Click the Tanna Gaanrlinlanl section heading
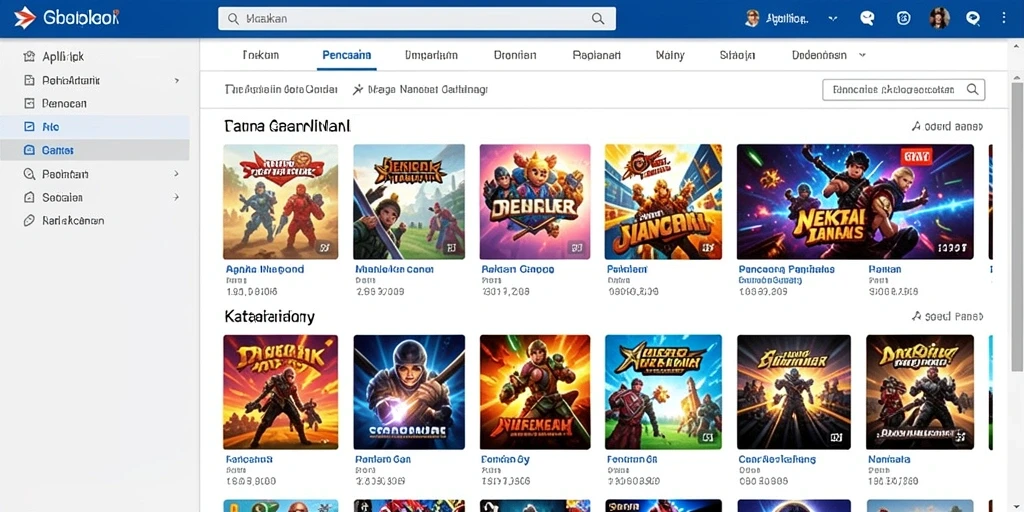Viewport: 1024px width, 512px height. [x=287, y=126]
